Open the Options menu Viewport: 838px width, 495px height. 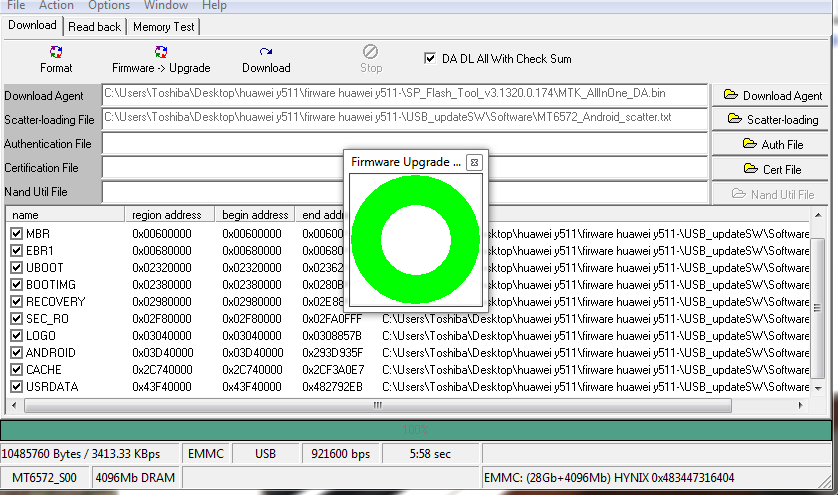(x=109, y=5)
